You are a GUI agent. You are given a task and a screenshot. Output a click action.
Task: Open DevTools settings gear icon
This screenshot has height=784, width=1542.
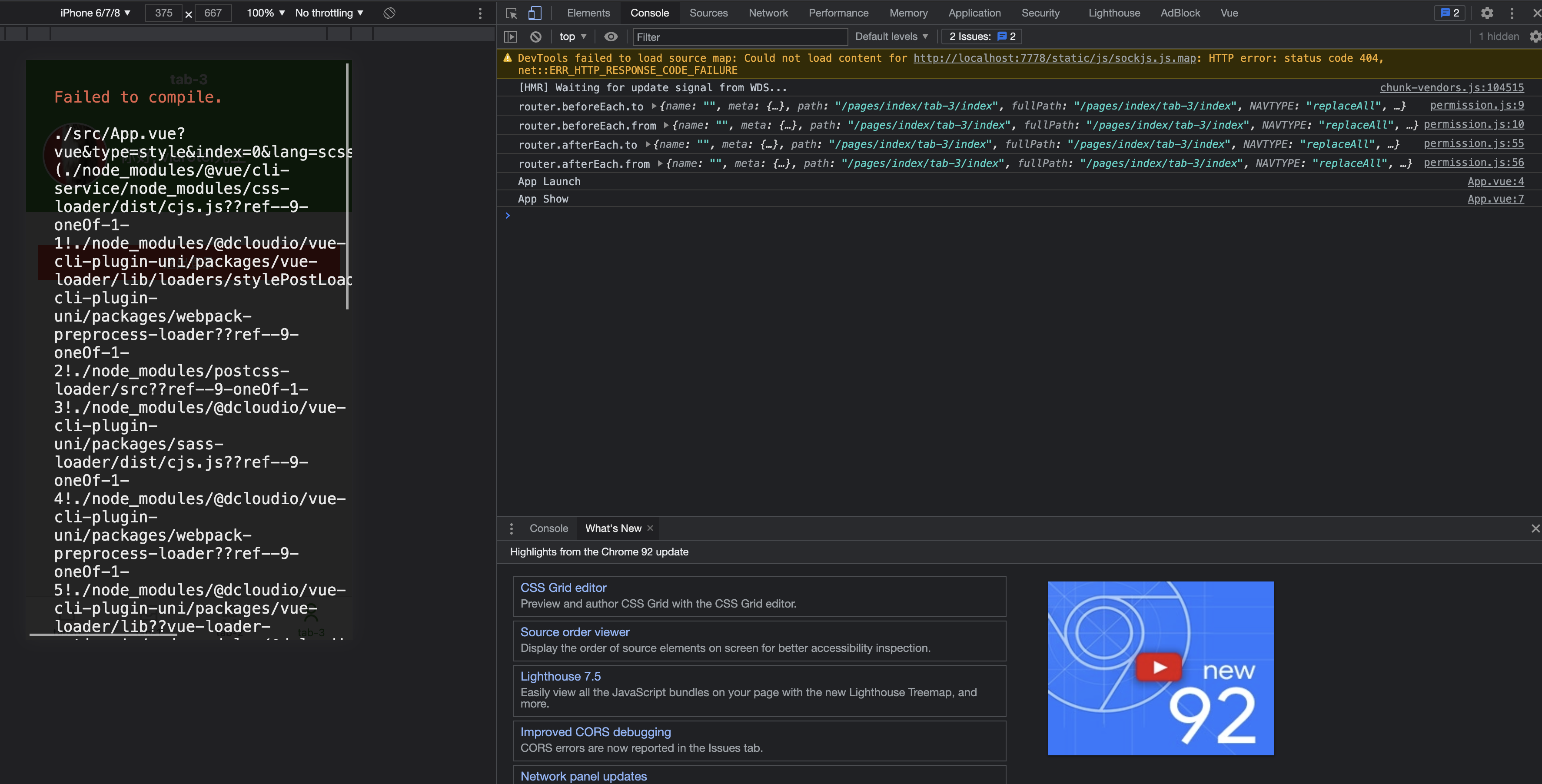pyautogui.click(x=1487, y=13)
